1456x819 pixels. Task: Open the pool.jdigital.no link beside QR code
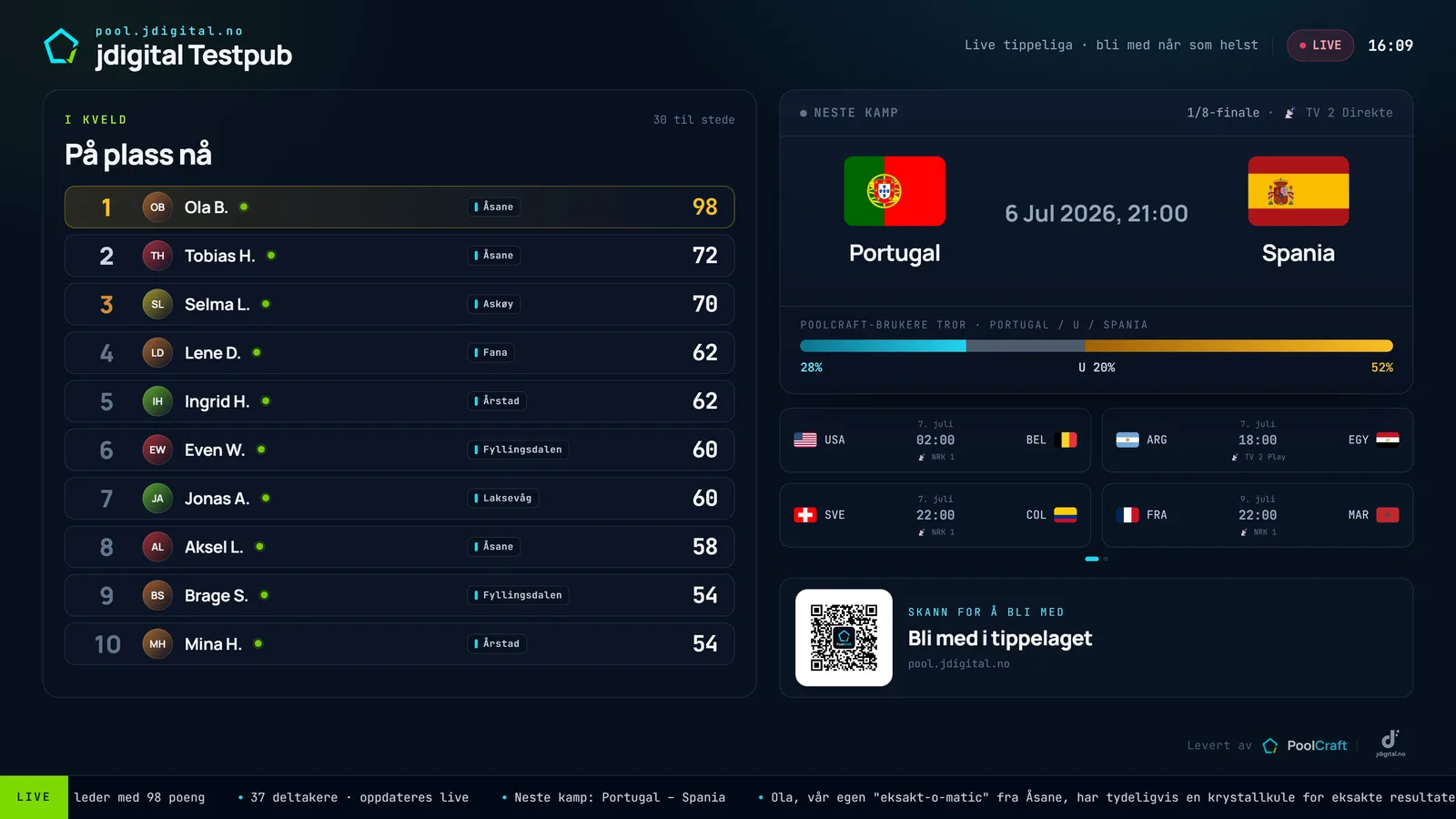[x=958, y=664]
